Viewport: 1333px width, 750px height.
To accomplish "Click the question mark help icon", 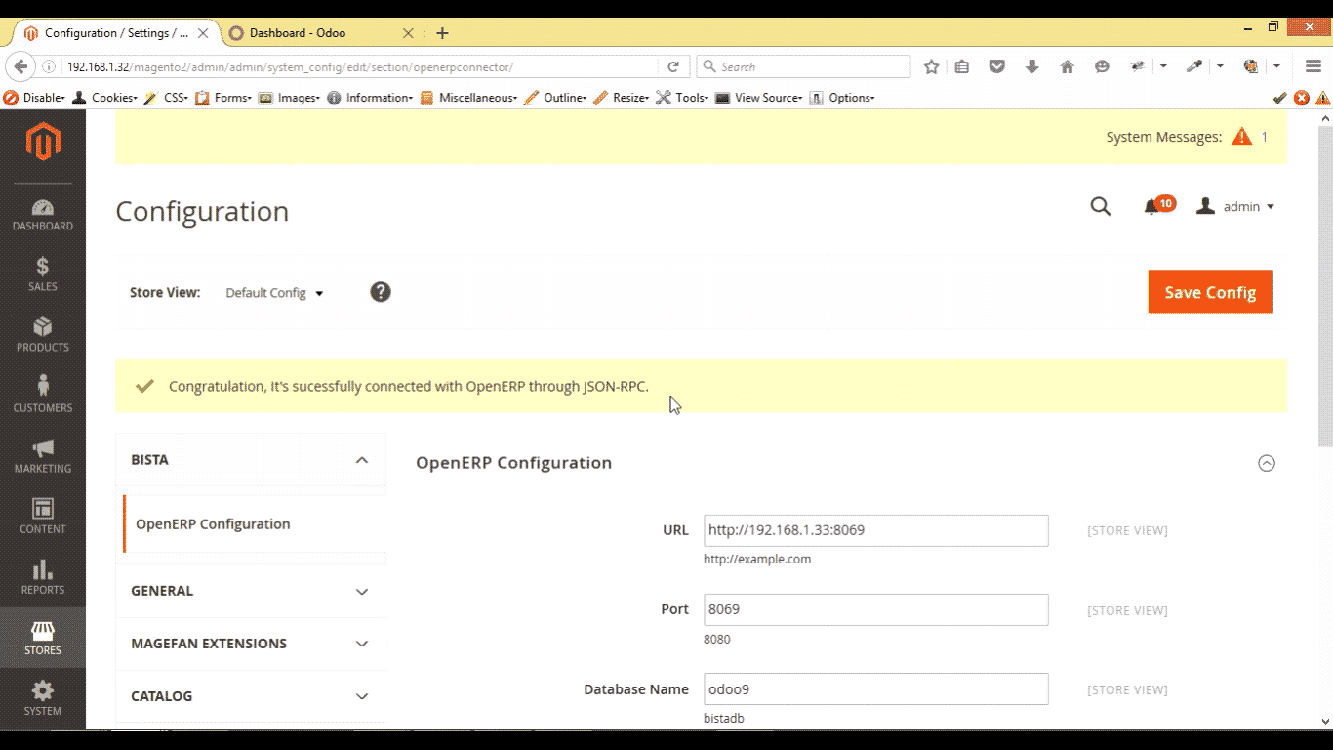I will tap(380, 292).
